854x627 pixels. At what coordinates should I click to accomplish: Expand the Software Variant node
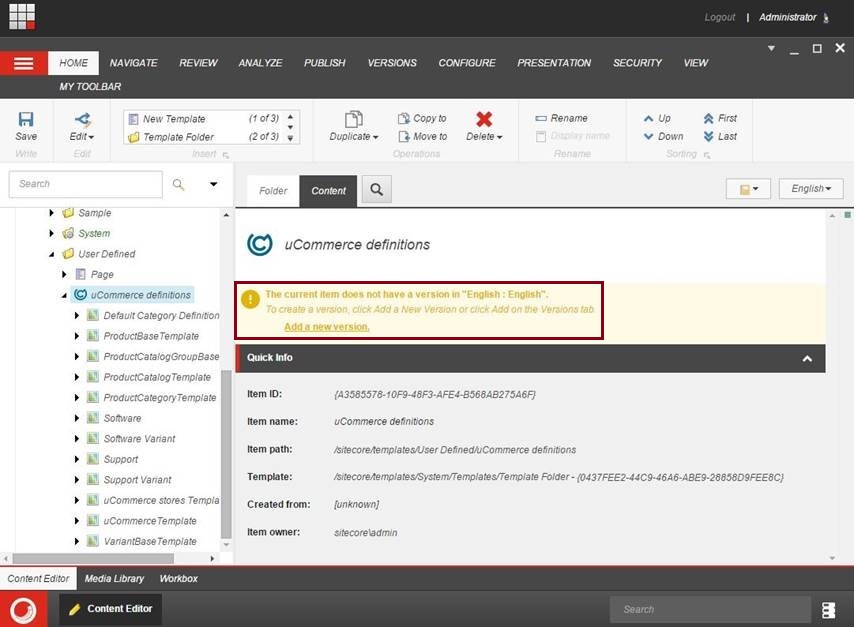[x=77, y=439]
